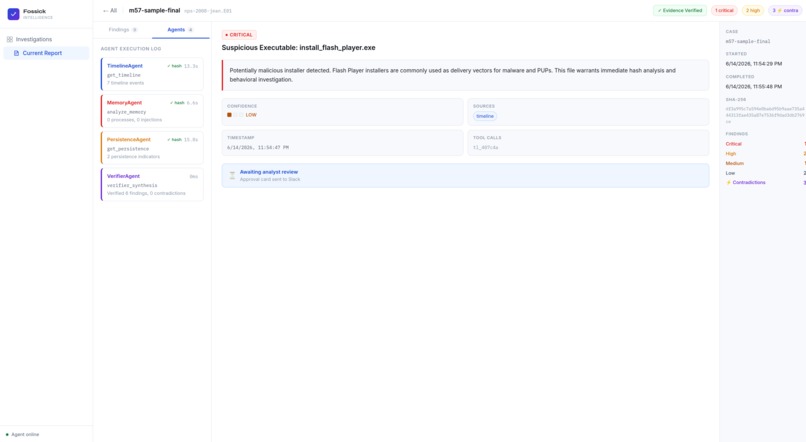
Task: Click the E01 image file name in header
Action: pos(208,11)
